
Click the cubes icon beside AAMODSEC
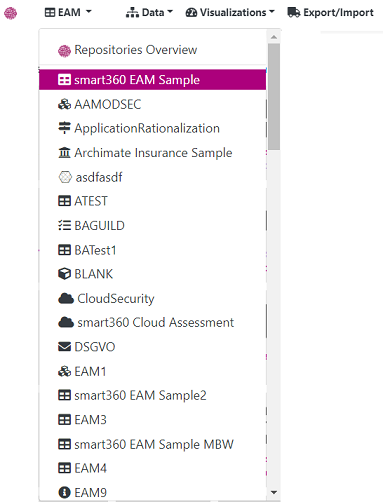[64, 104]
